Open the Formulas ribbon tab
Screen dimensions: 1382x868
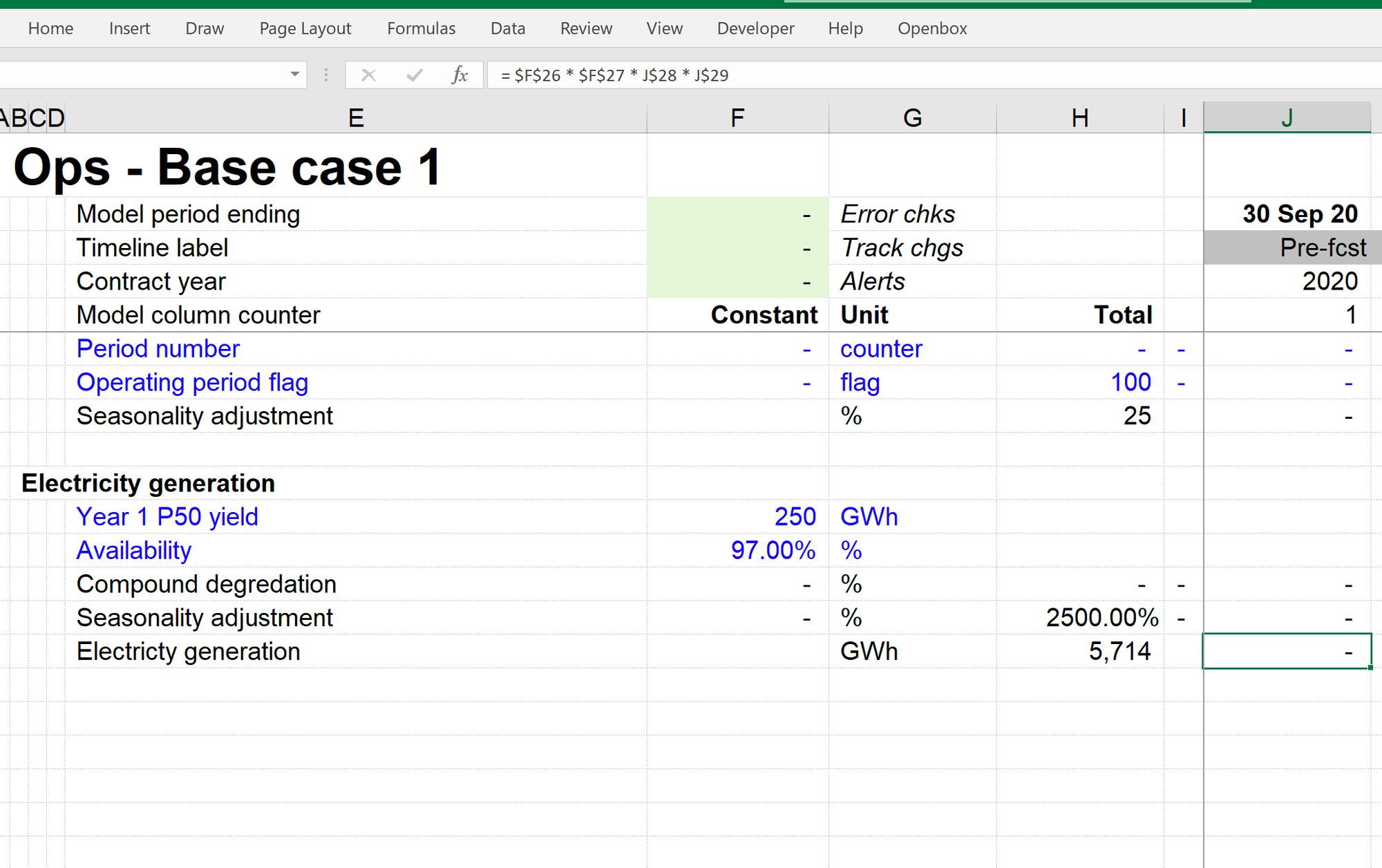421,28
